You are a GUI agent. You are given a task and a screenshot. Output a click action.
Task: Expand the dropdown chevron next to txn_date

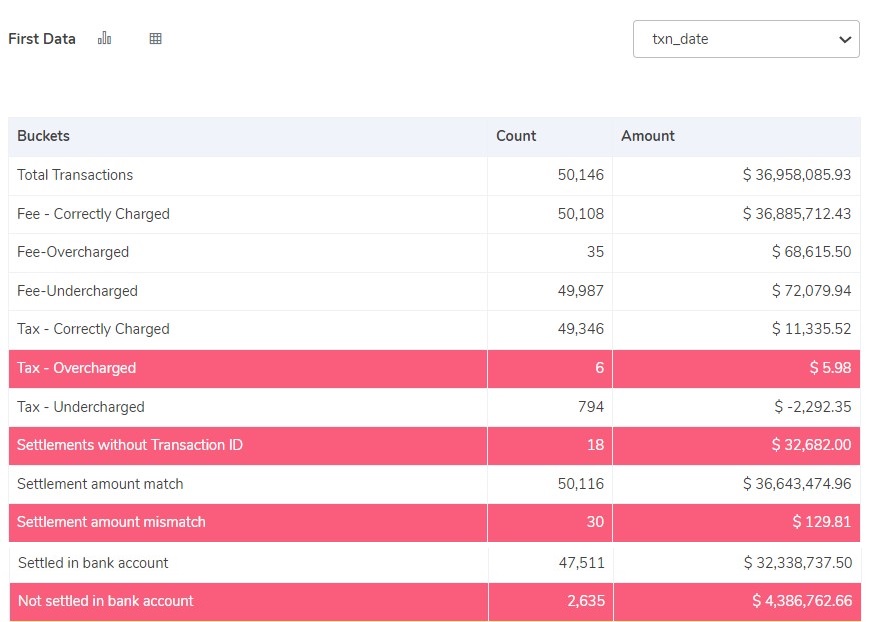[x=845, y=39]
